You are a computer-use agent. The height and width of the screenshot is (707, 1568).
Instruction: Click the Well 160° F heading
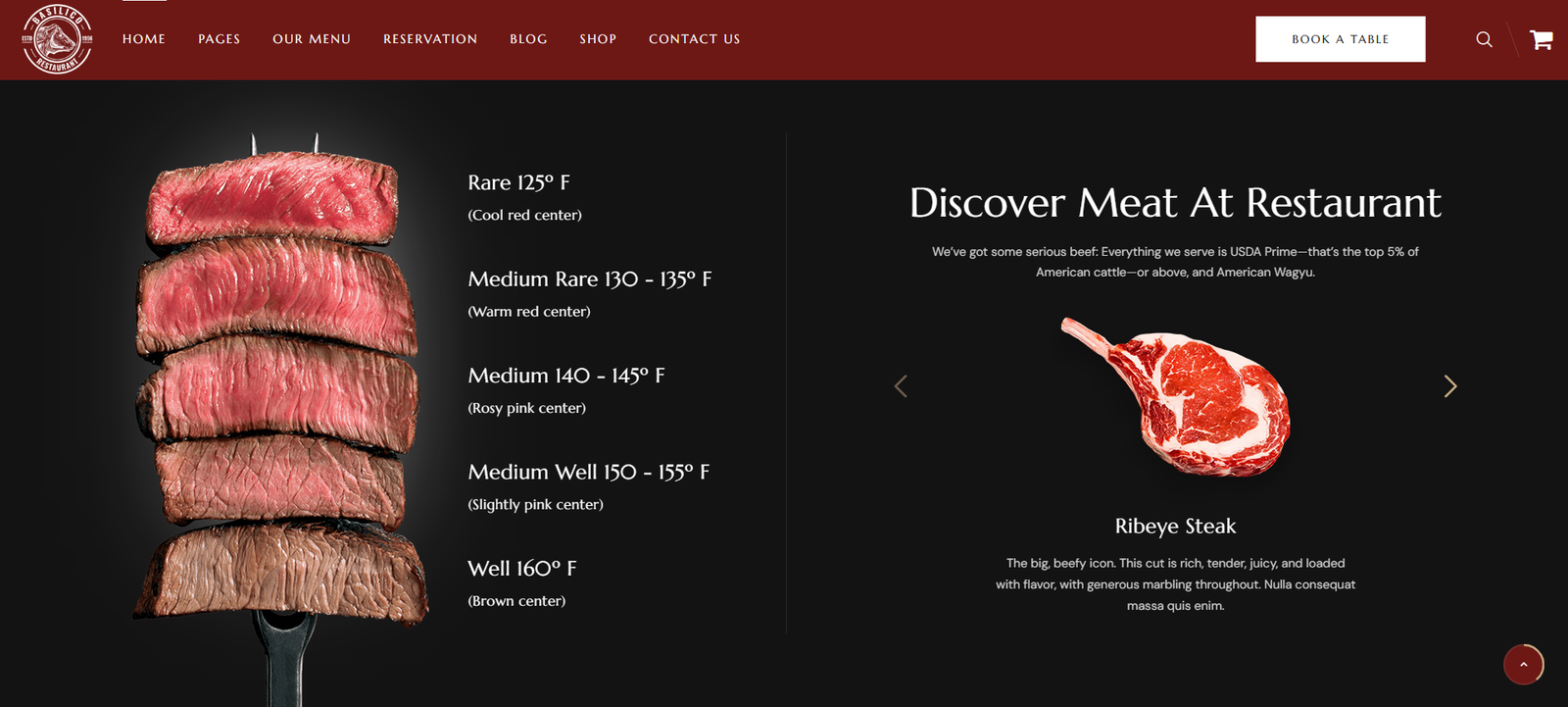pyautogui.click(x=521, y=569)
